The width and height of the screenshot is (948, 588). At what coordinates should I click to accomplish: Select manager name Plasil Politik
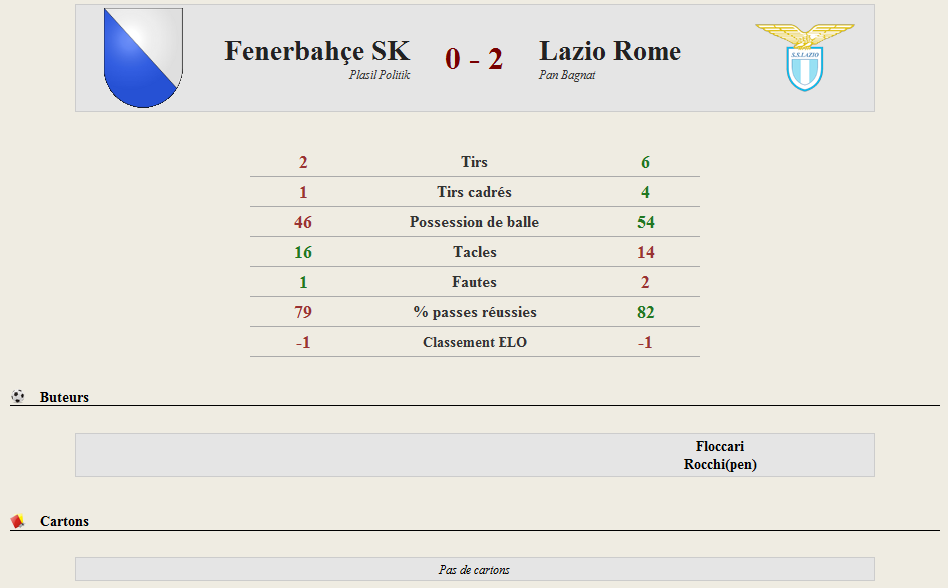379,75
